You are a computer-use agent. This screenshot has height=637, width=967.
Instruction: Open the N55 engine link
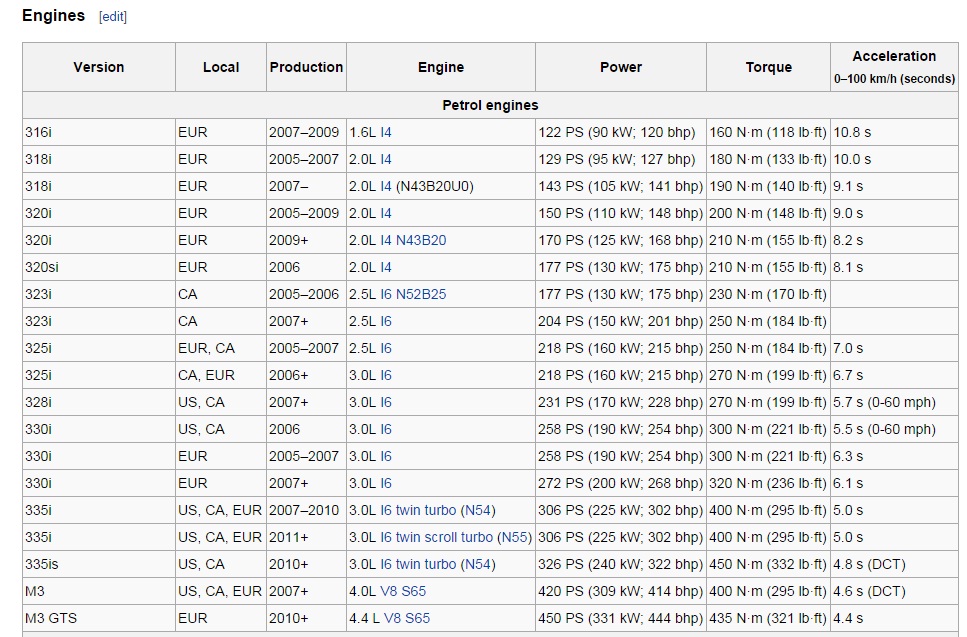pos(515,537)
